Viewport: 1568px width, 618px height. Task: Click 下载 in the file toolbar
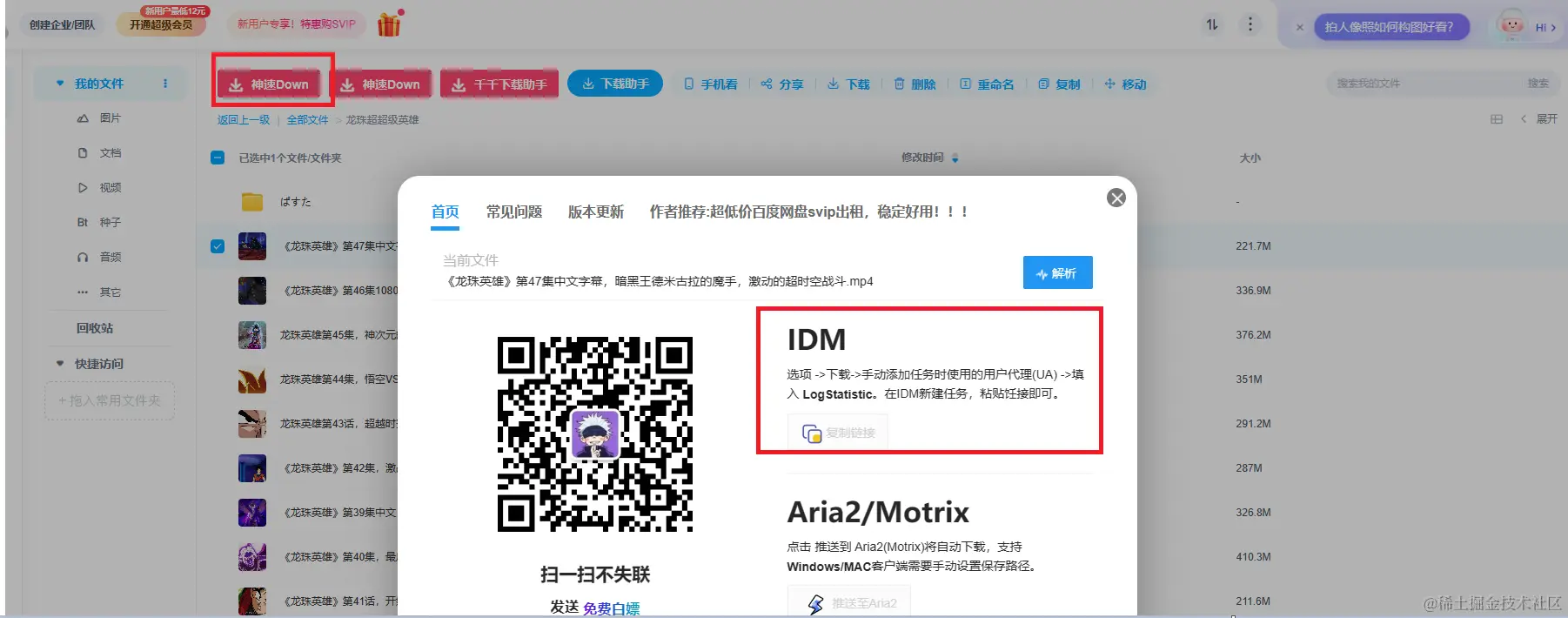pos(848,84)
